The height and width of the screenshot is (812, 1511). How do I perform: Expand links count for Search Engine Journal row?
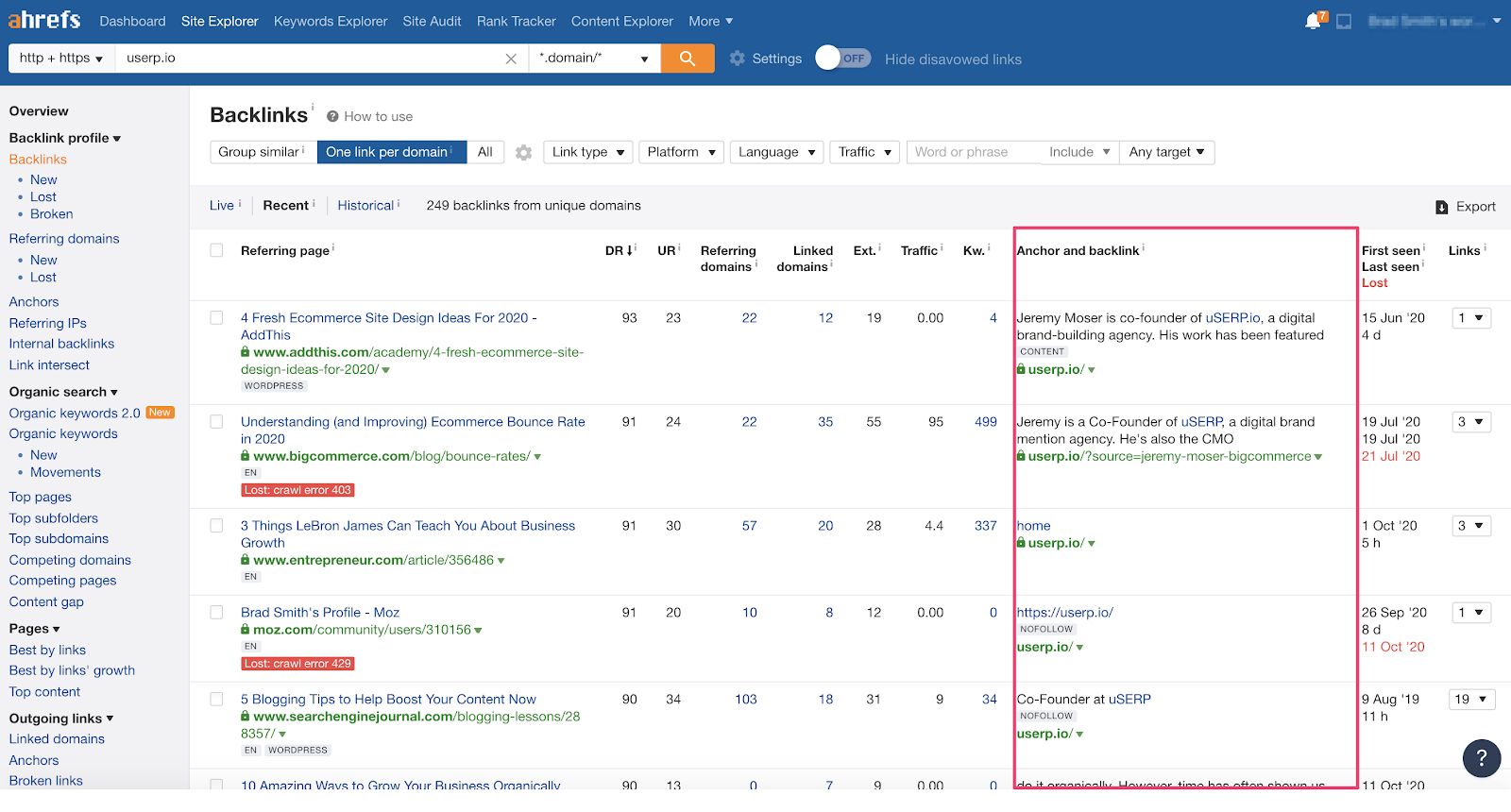coord(1470,700)
